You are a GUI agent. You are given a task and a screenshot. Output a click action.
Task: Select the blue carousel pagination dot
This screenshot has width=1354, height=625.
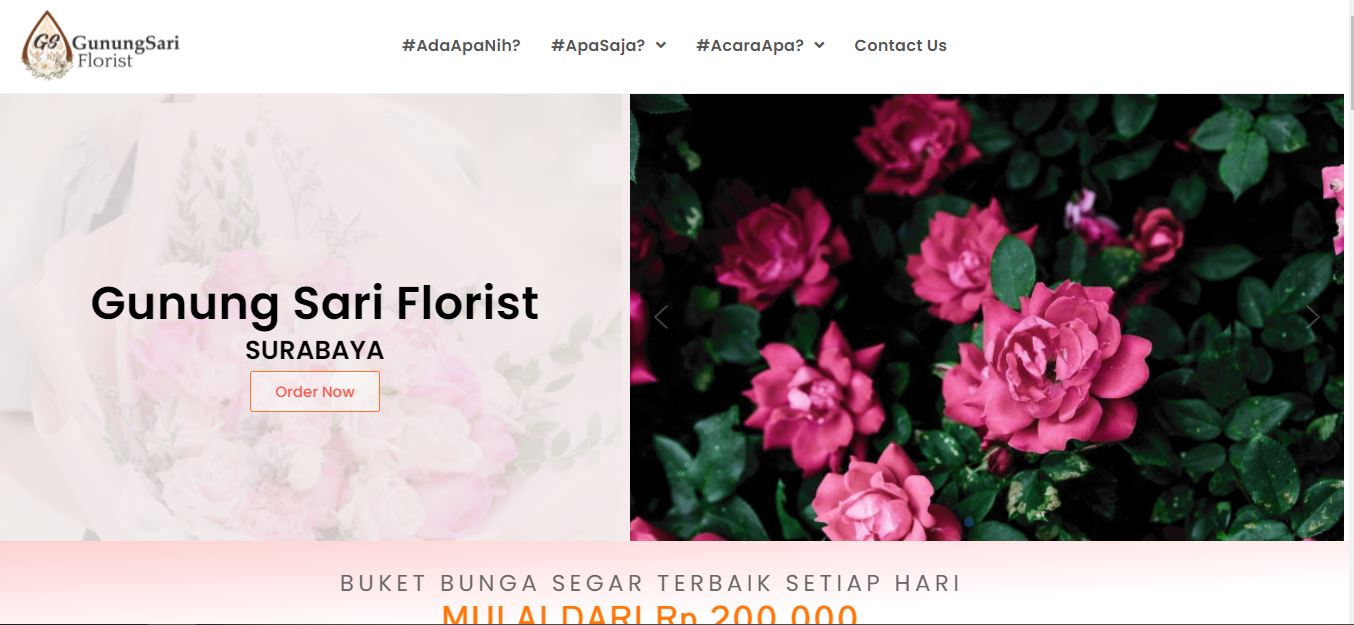point(968,521)
